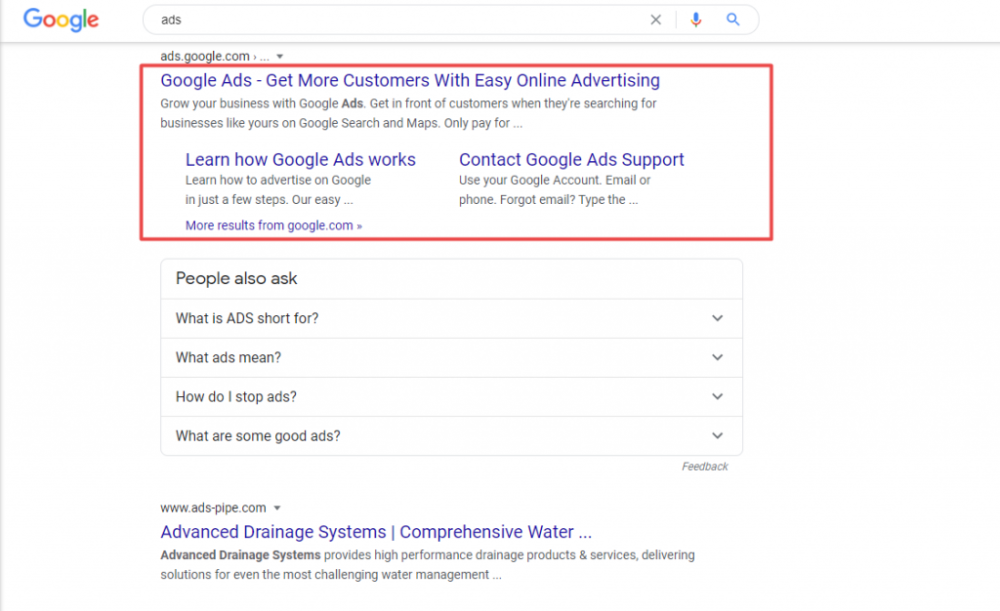Click the Feedback link below questions
This screenshot has width=1000, height=611.
[705, 467]
